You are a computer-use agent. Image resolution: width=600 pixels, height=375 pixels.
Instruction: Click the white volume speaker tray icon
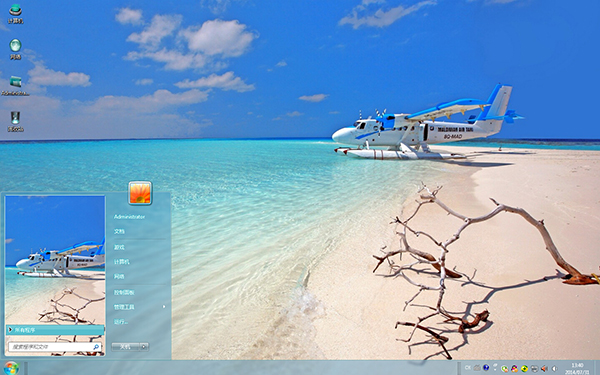coord(554,368)
